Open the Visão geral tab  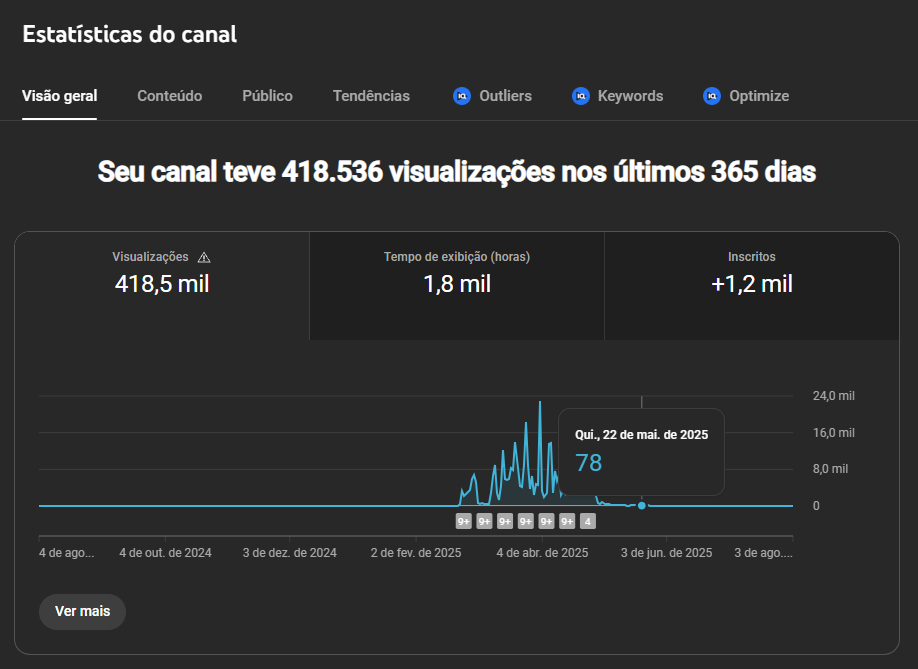(x=59, y=96)
